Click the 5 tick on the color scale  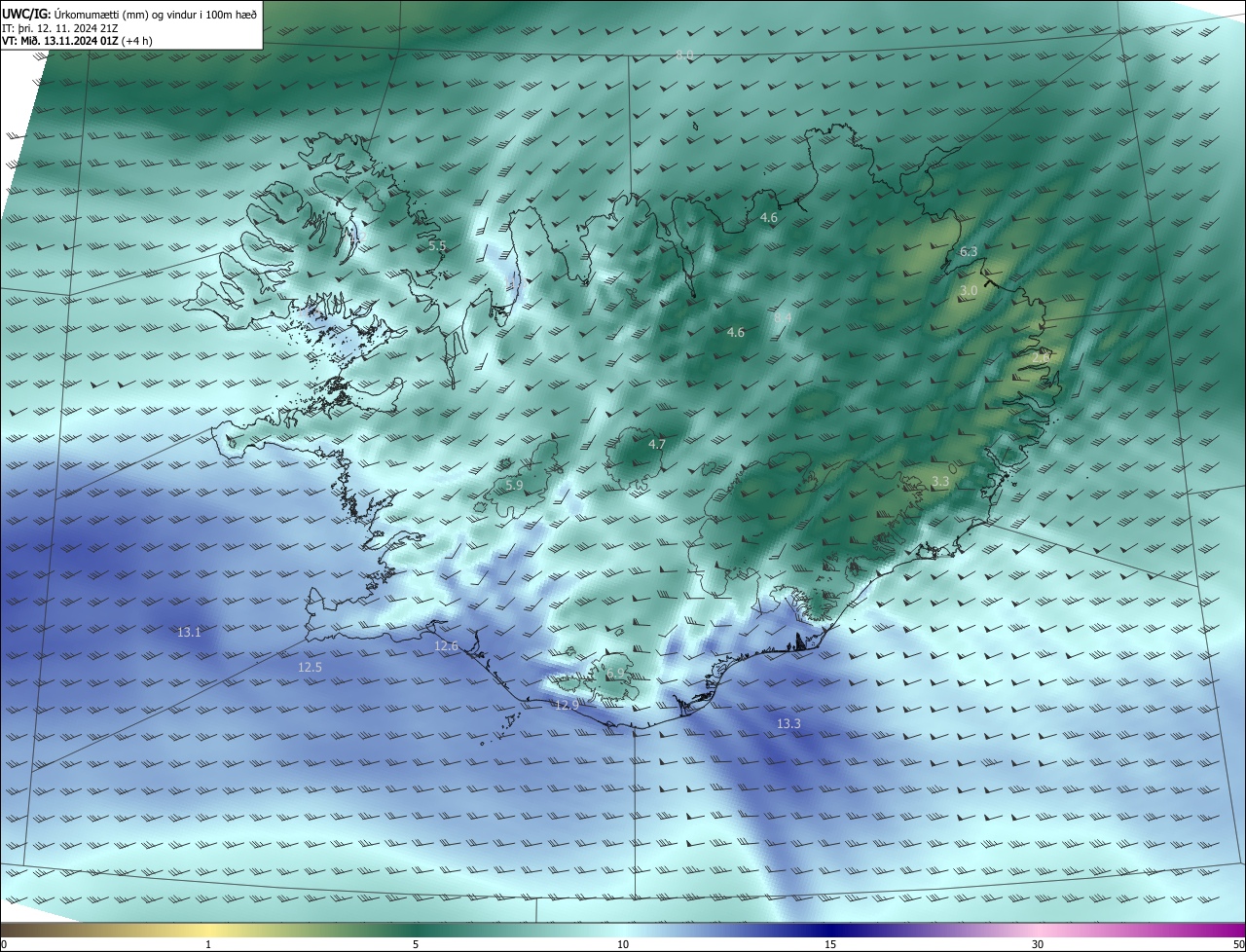tap(416, 944)
